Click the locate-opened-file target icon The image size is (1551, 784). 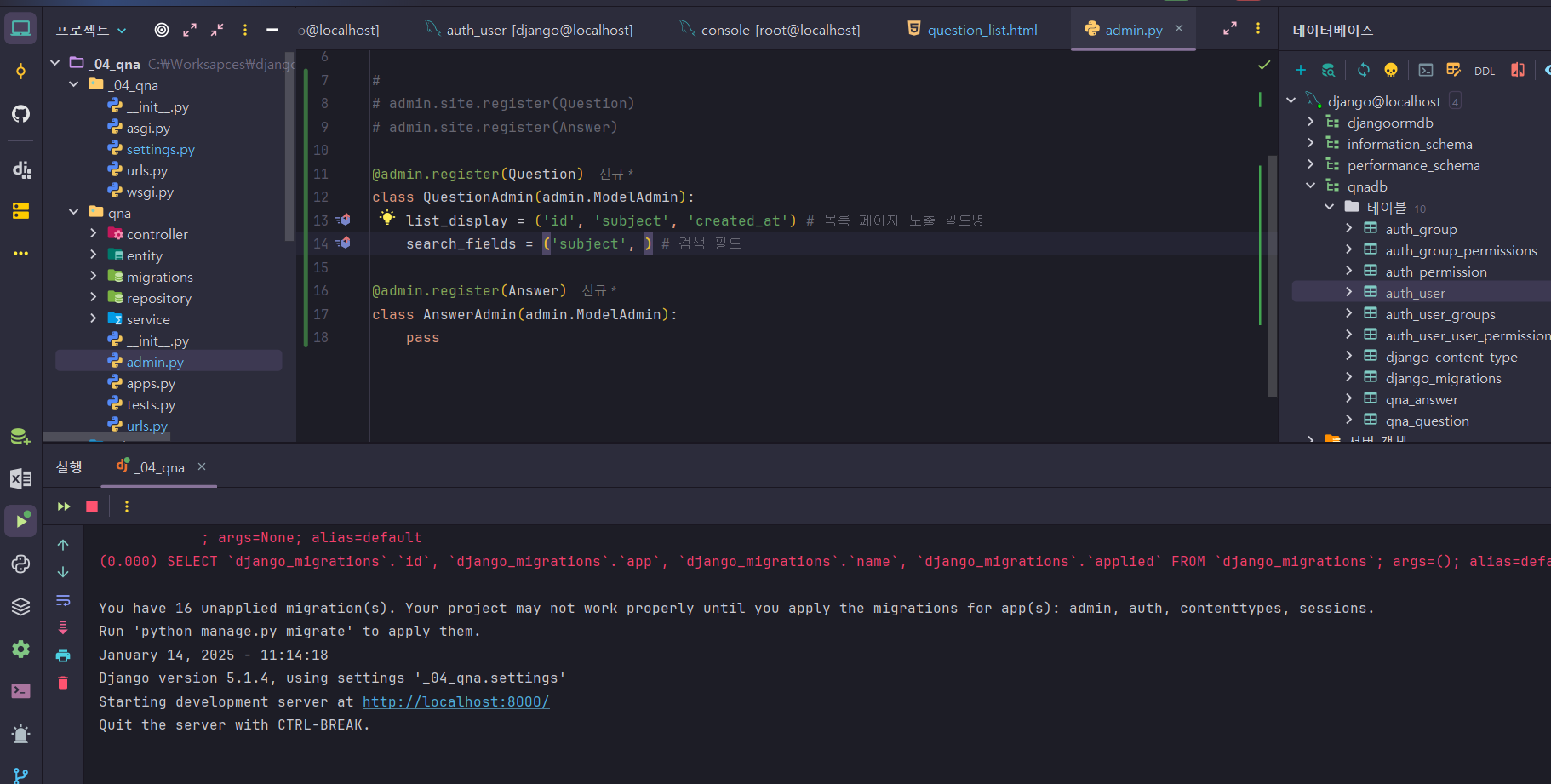coord(162,30)
